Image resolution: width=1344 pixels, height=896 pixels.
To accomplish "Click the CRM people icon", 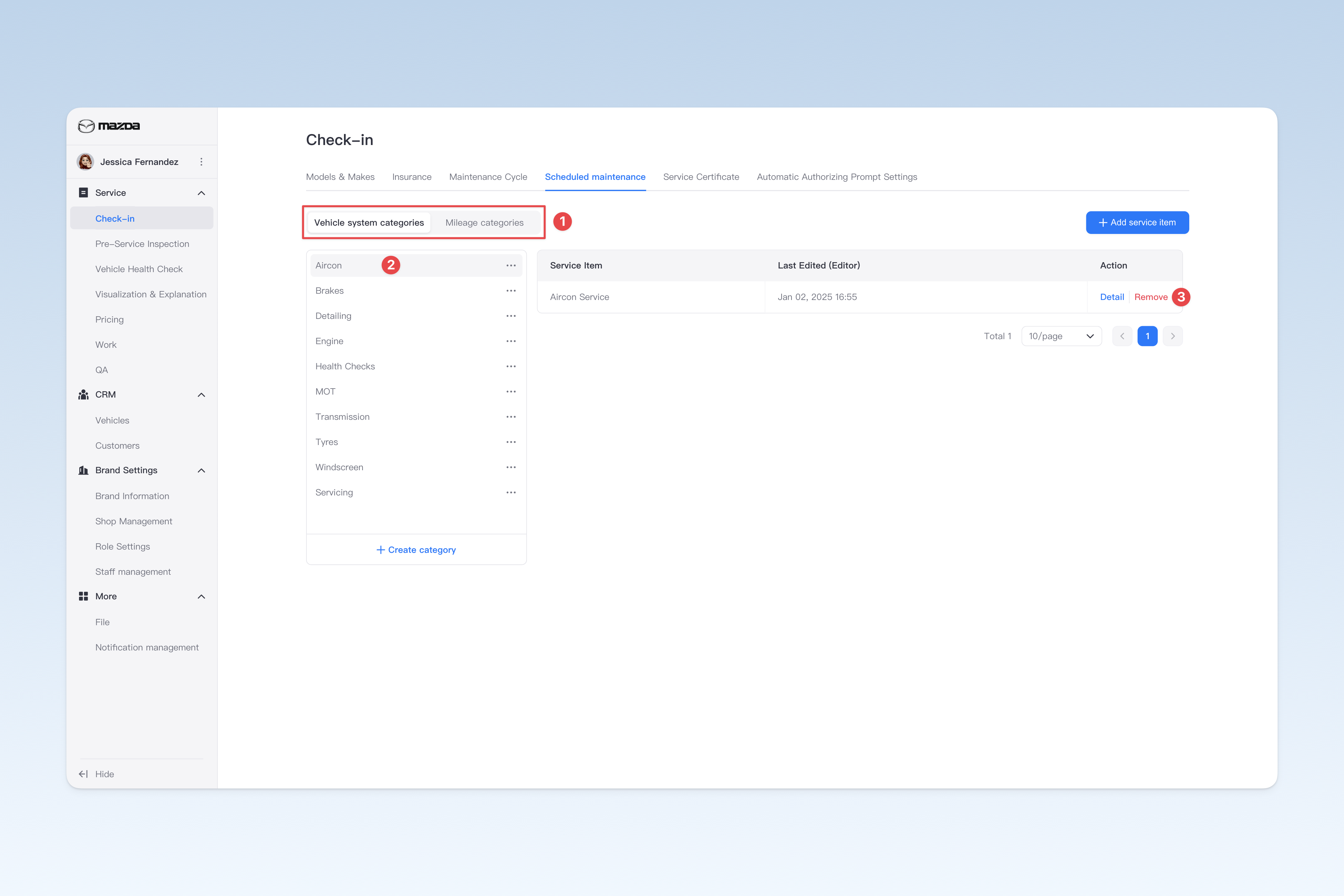I will (x=83, y=395).
